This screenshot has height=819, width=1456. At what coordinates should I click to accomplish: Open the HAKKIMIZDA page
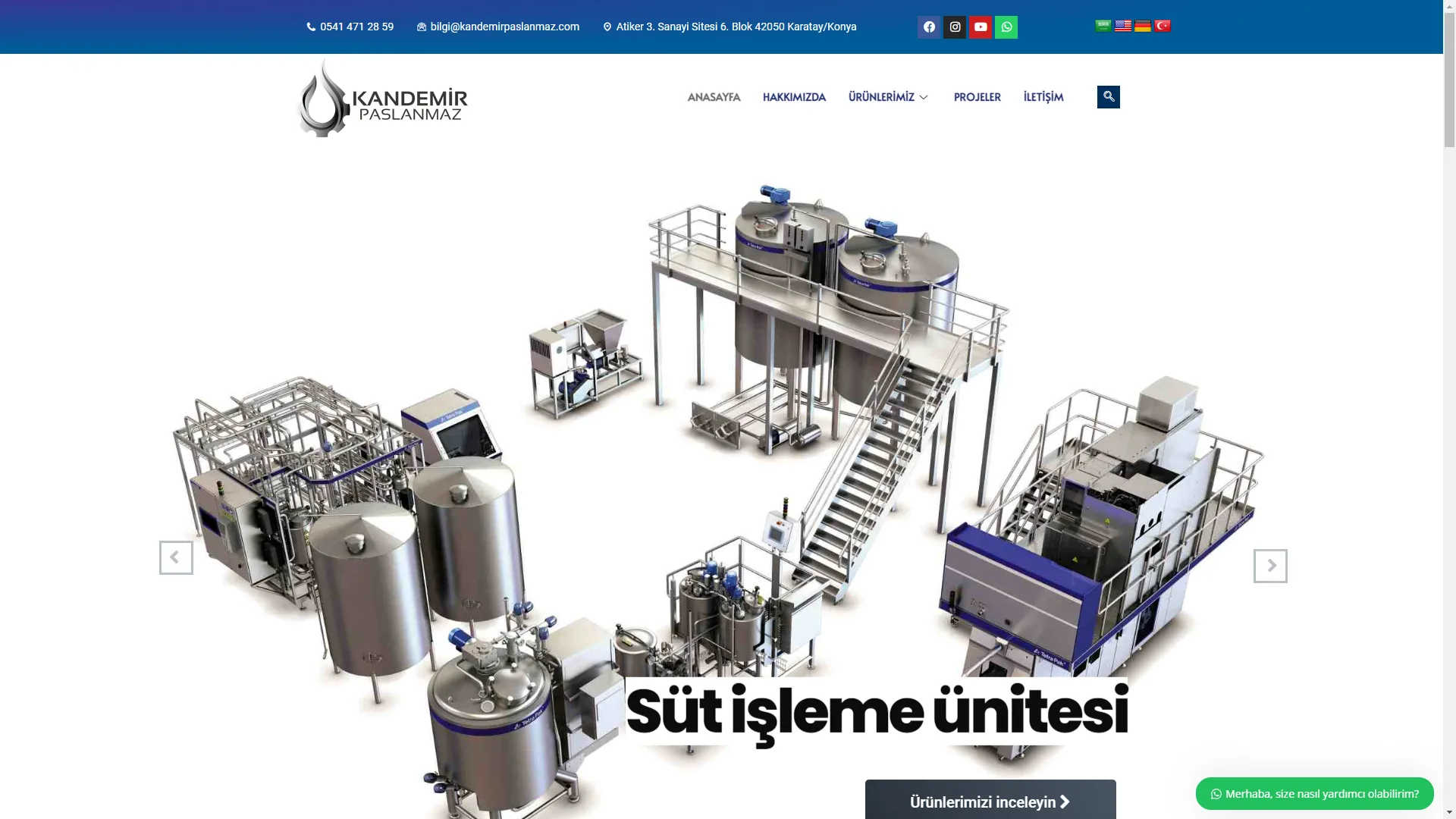pos(794,97)
